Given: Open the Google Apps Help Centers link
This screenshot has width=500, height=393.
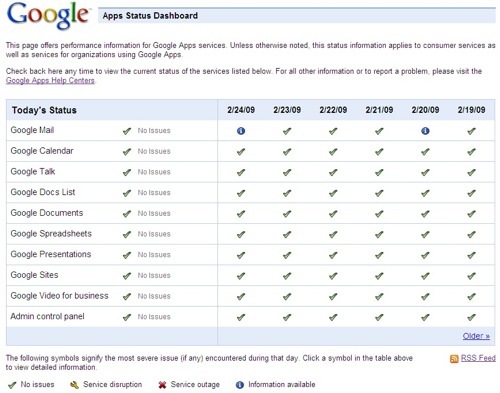Looking at the screenshot, I should click(x=50, y=80).
